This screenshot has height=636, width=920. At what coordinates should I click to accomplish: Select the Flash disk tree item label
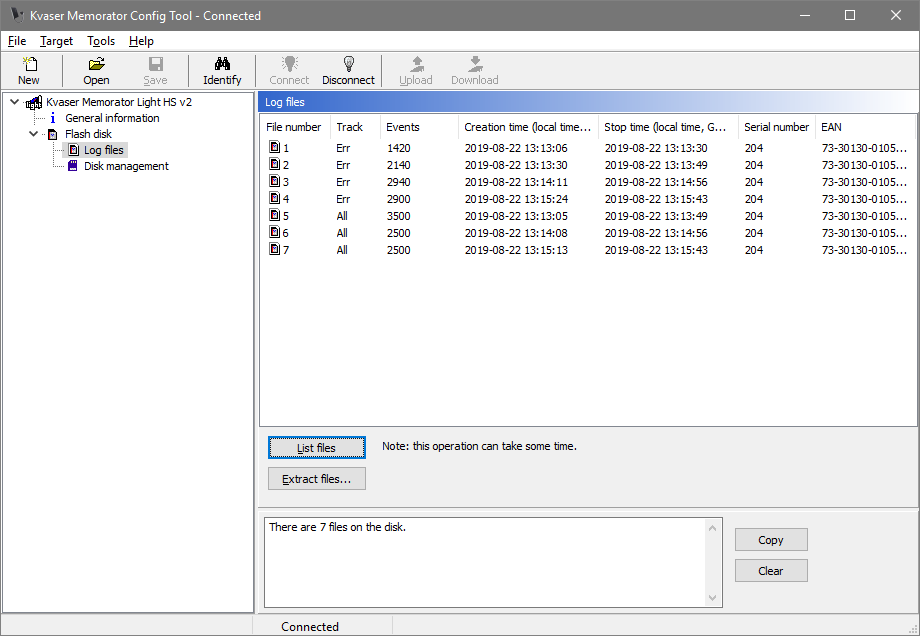89,134
